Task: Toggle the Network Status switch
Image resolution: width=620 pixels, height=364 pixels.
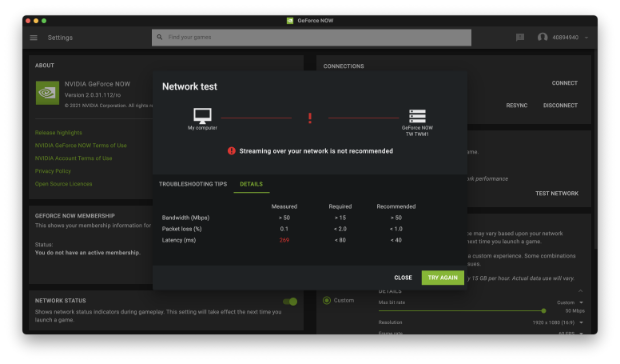Action: coord(291,302)
